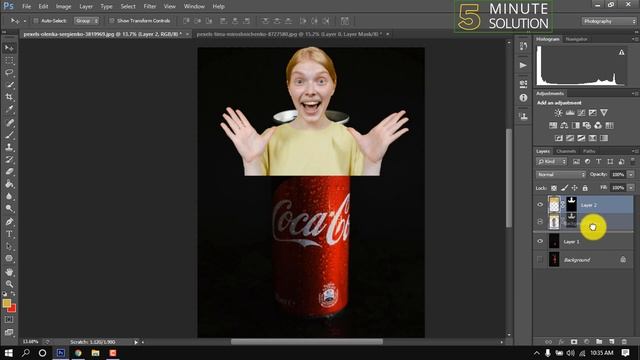Click the red background color swatch
This screenshot has width=640, height=360.
13,309
